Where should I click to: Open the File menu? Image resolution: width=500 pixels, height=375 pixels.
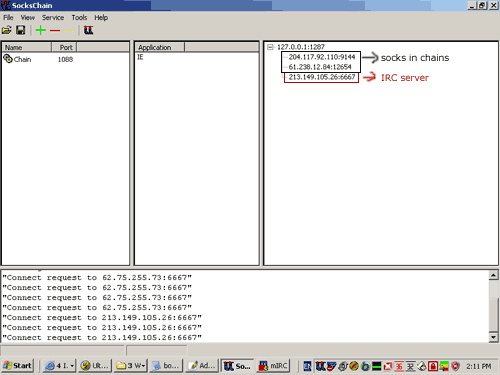[x=8, y=18]
